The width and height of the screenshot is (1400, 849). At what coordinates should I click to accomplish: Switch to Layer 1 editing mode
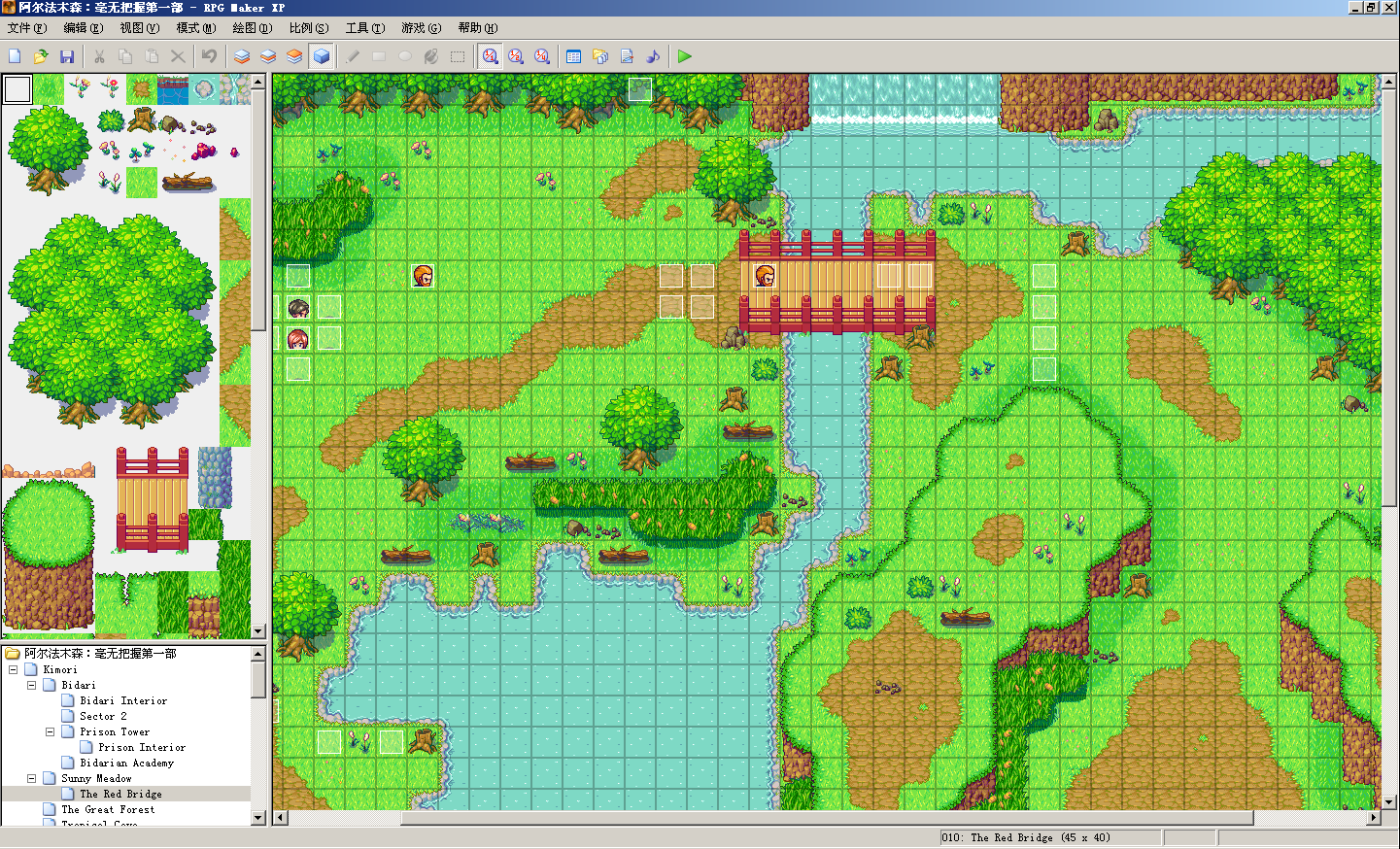coord(242,56)
